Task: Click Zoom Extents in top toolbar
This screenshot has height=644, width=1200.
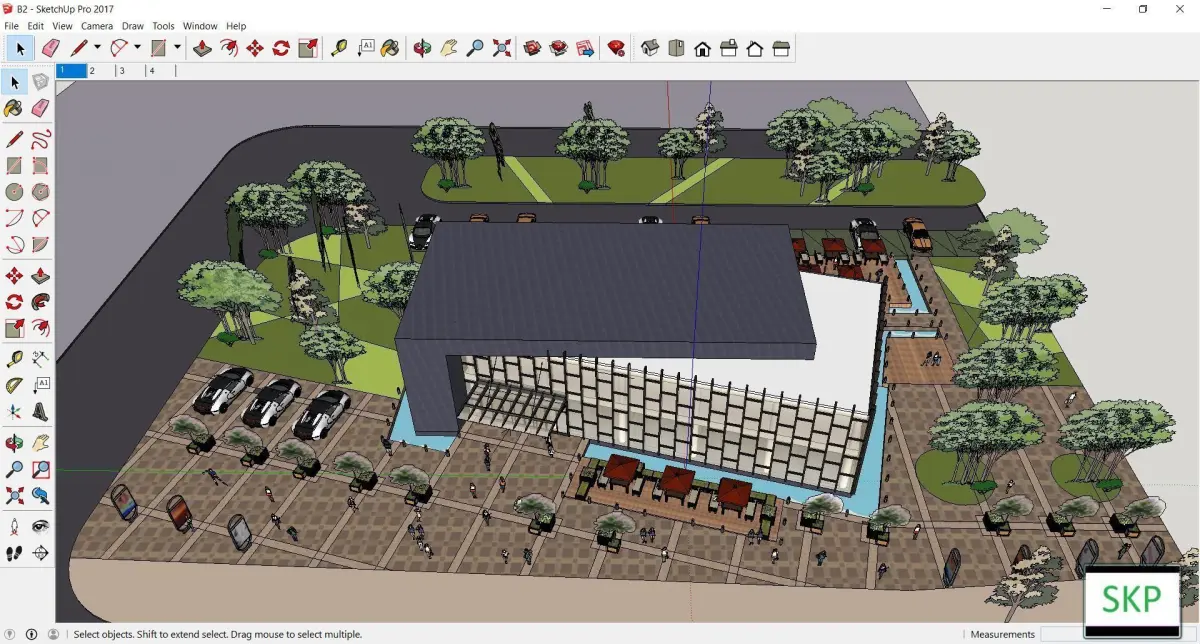Action: [501, 47]
